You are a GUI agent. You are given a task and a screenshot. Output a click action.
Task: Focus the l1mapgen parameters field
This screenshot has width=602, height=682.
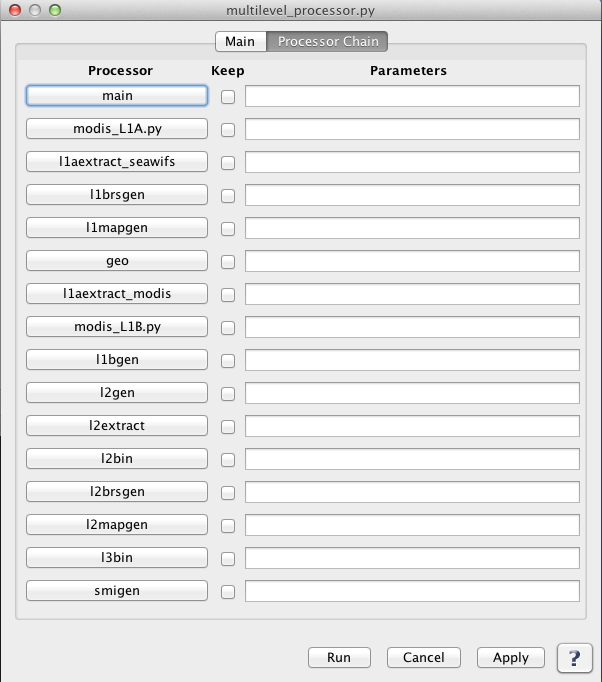[x=412, y=228]
